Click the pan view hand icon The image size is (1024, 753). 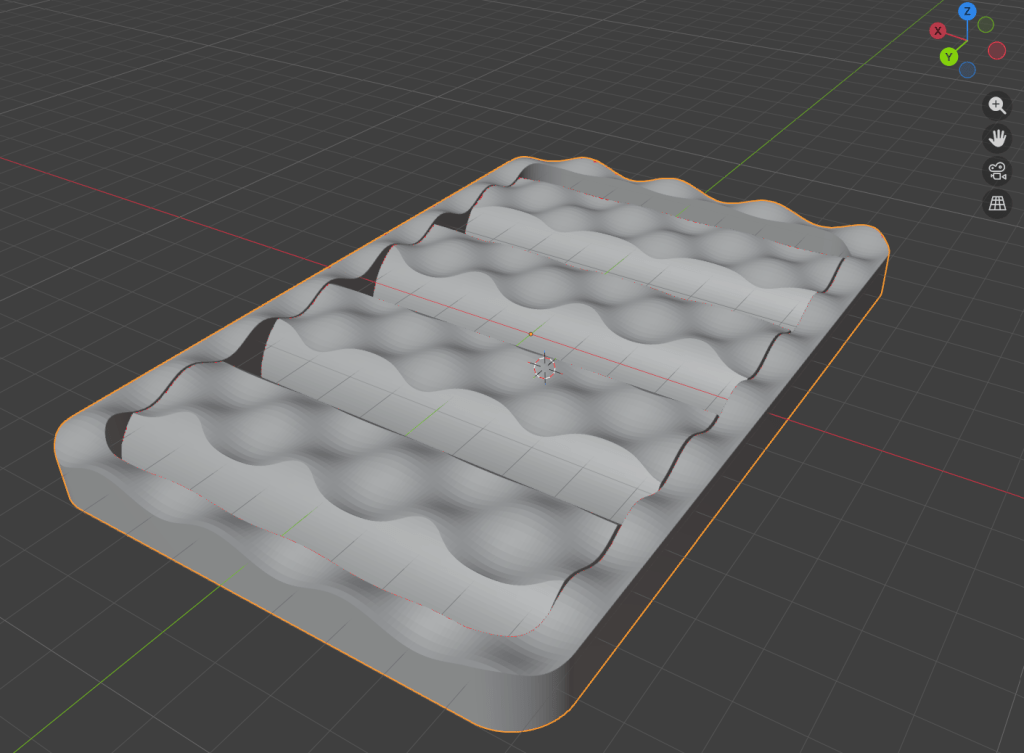point(997,138)
